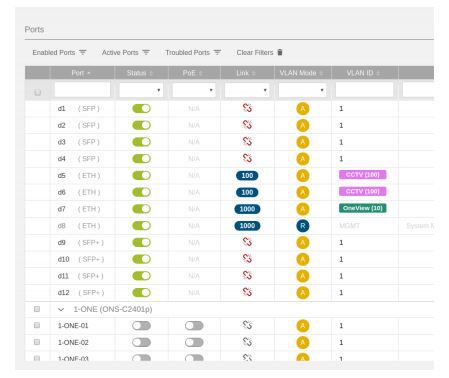Click the broken link icon for port d9
This screenshot has height=378, width=449.
tap(247, 242)
